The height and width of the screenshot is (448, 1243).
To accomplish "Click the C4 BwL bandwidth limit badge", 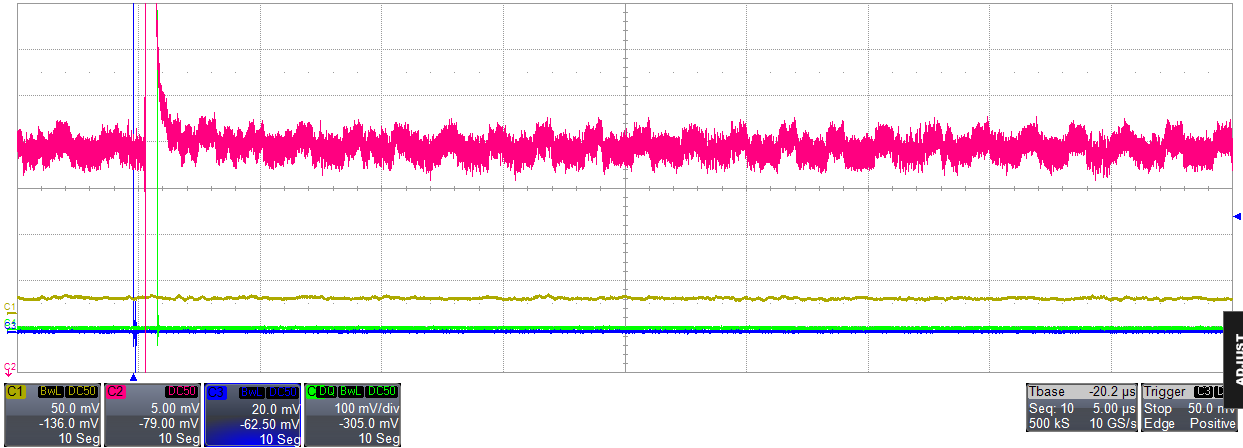I will pos(350,392).
